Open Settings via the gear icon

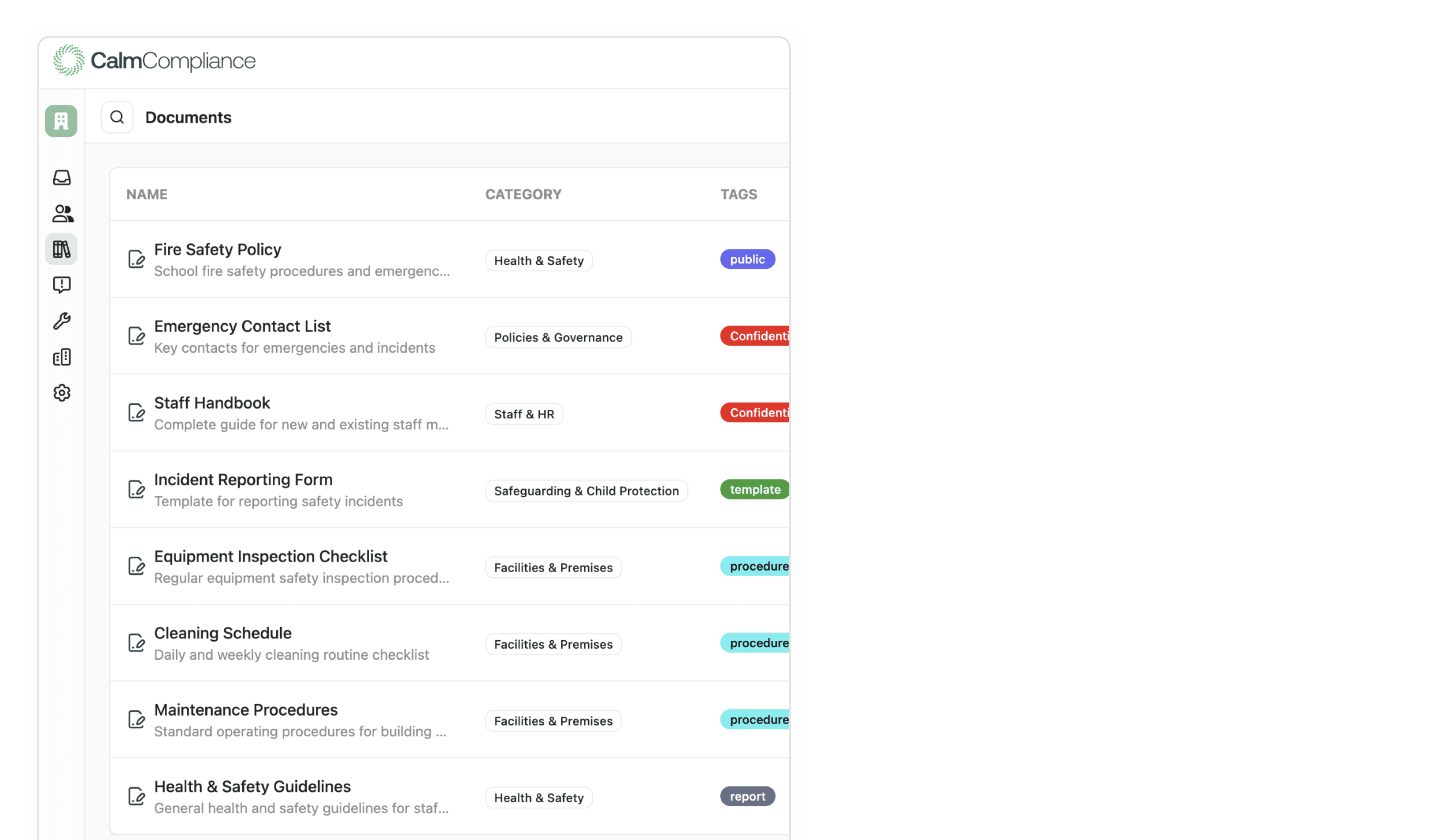(61, 393)
